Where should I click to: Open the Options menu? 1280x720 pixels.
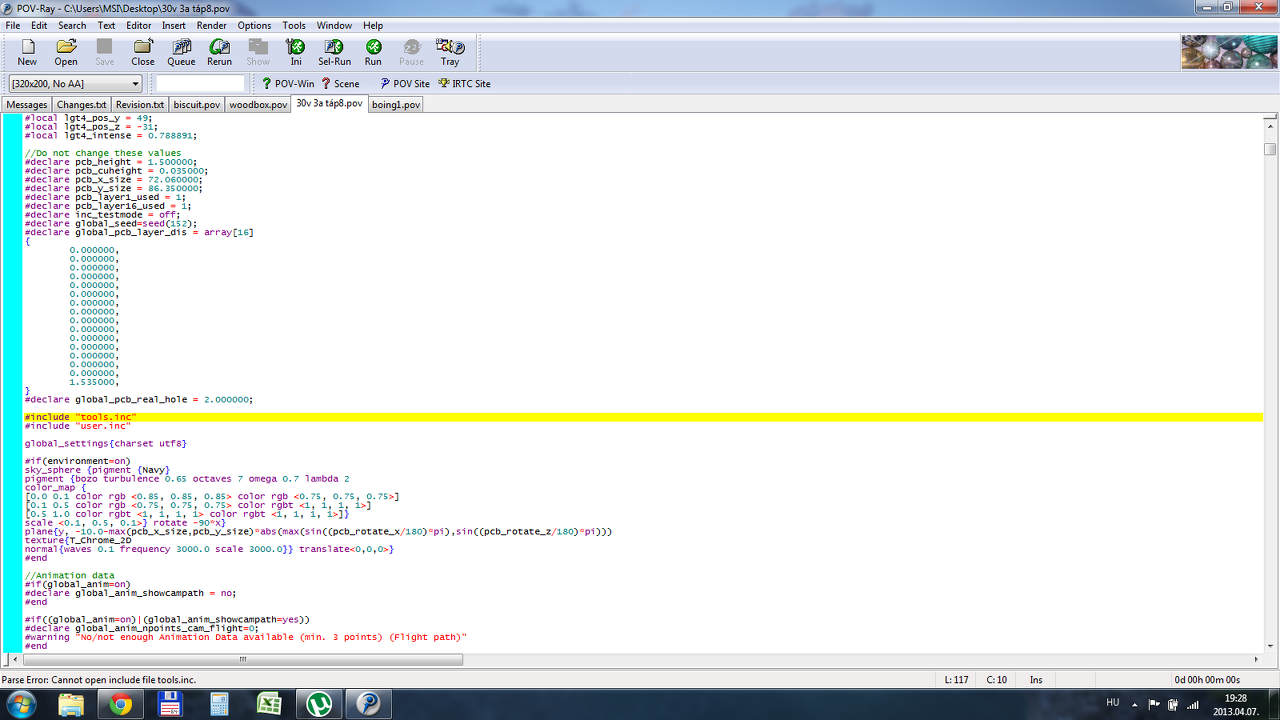(254, 25)
